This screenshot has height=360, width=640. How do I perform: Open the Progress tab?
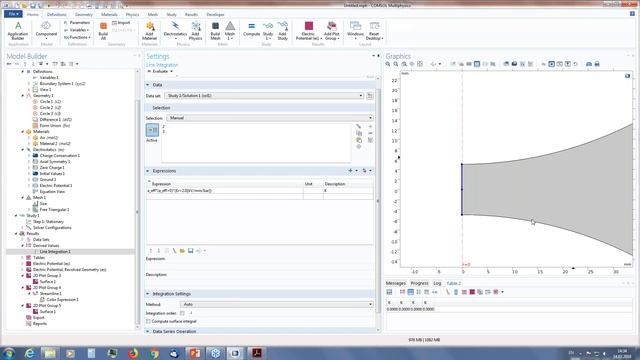[x=419, y=283]
